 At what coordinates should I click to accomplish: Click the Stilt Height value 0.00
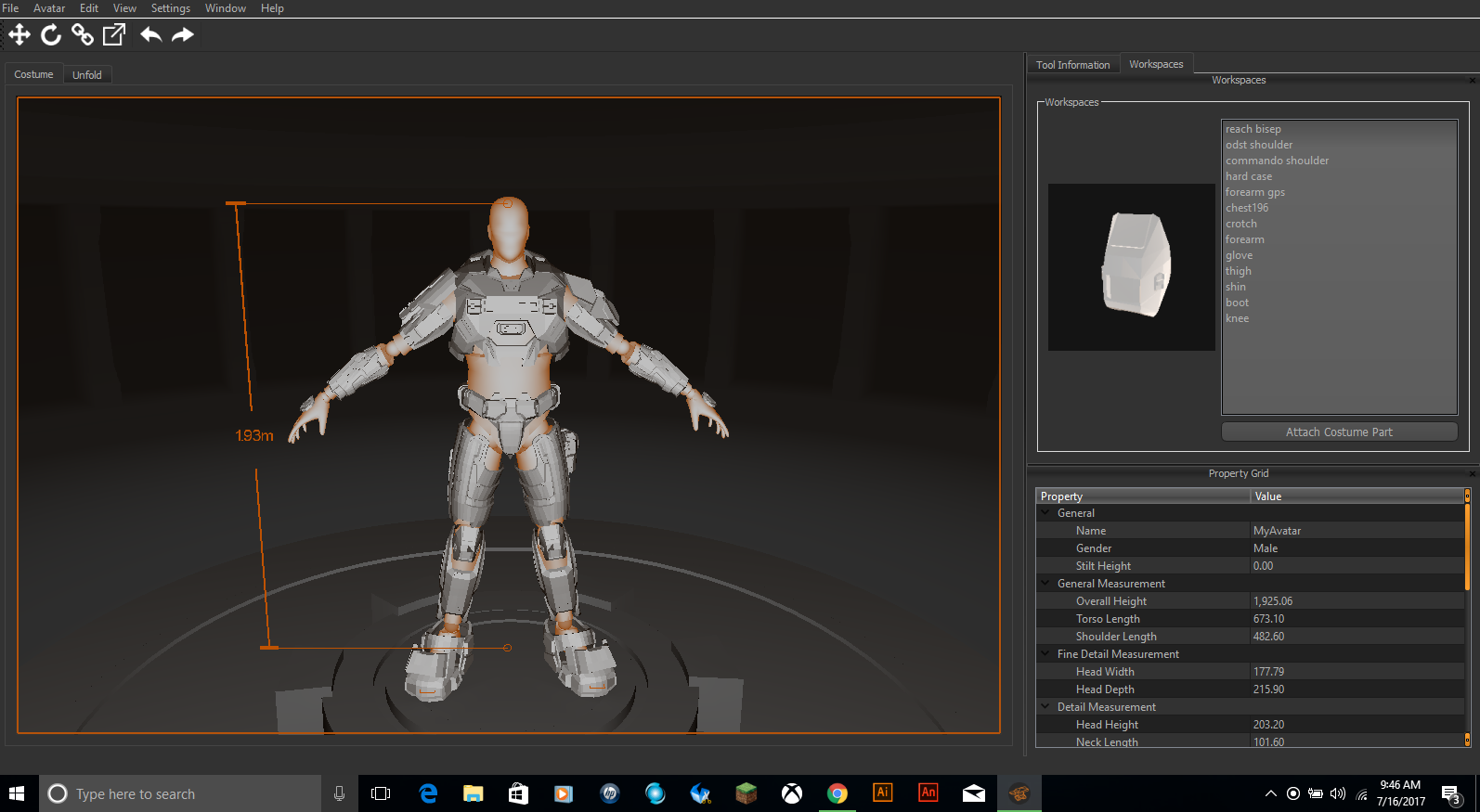(x=1357, y=566)
